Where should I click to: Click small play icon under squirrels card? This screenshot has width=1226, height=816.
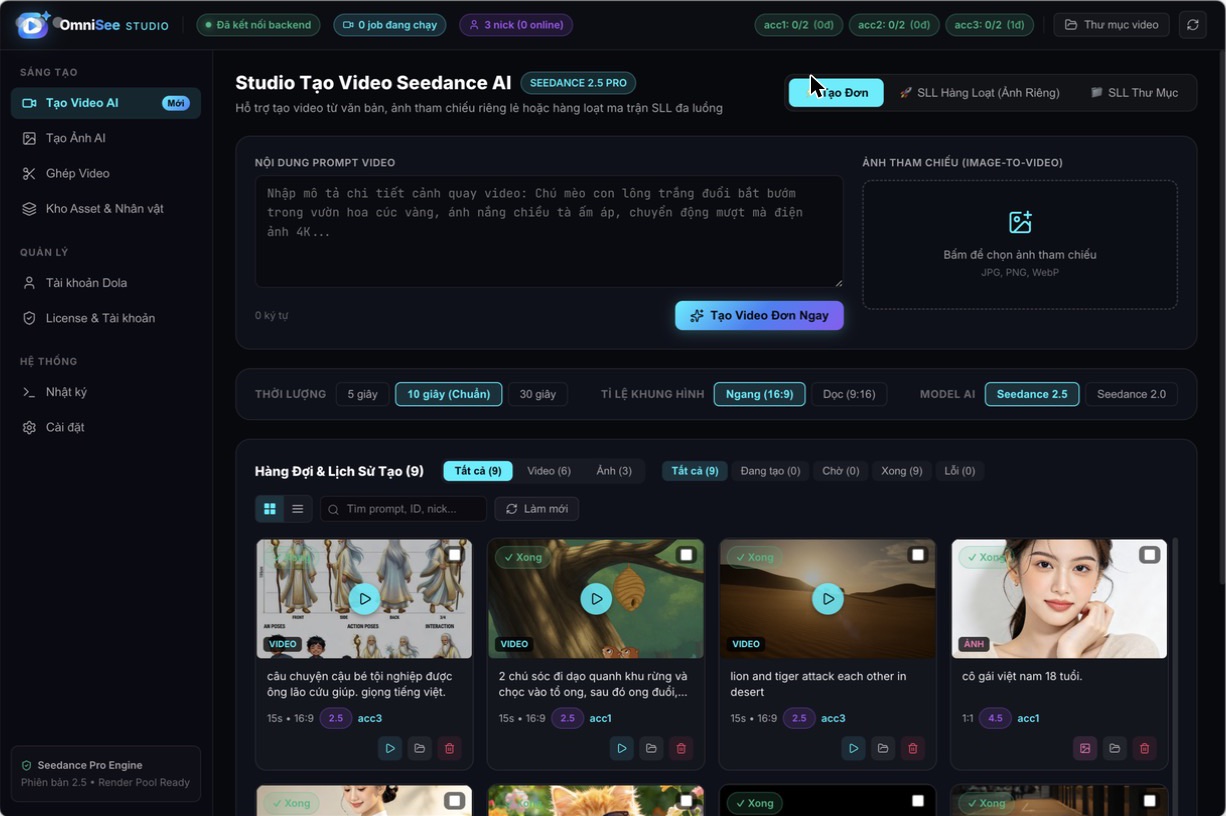[x=622, y=748]
